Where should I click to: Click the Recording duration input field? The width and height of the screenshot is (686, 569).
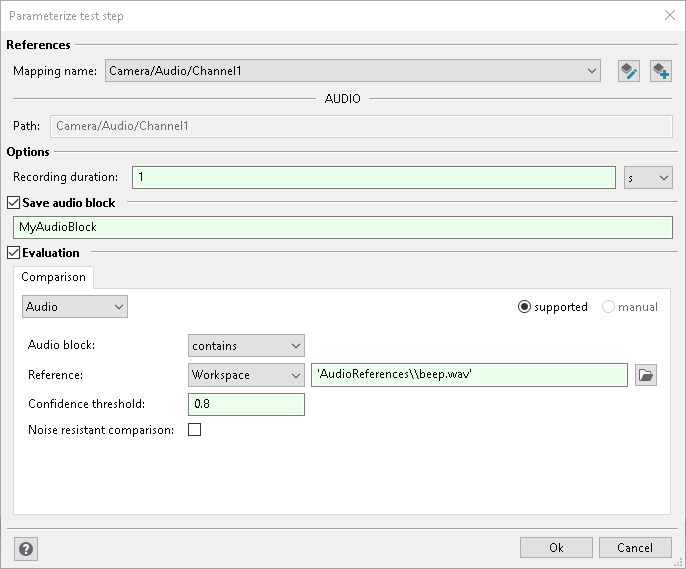pos(374,178)
